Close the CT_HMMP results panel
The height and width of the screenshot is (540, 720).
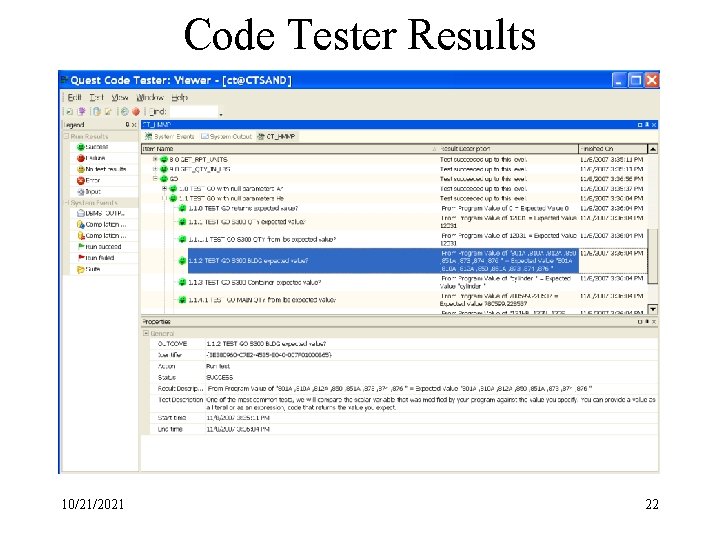654,124
